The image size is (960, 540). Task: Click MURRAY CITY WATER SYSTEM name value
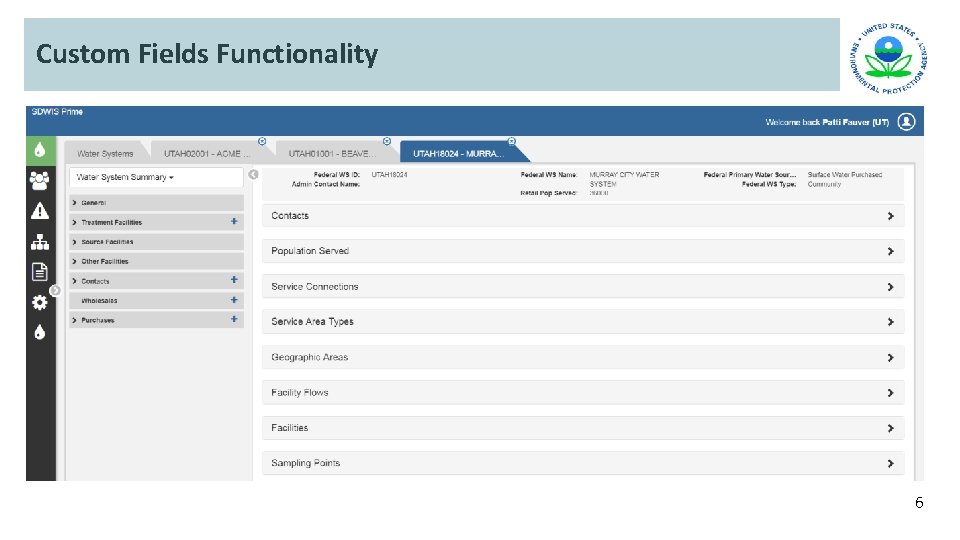coord(624,179)
